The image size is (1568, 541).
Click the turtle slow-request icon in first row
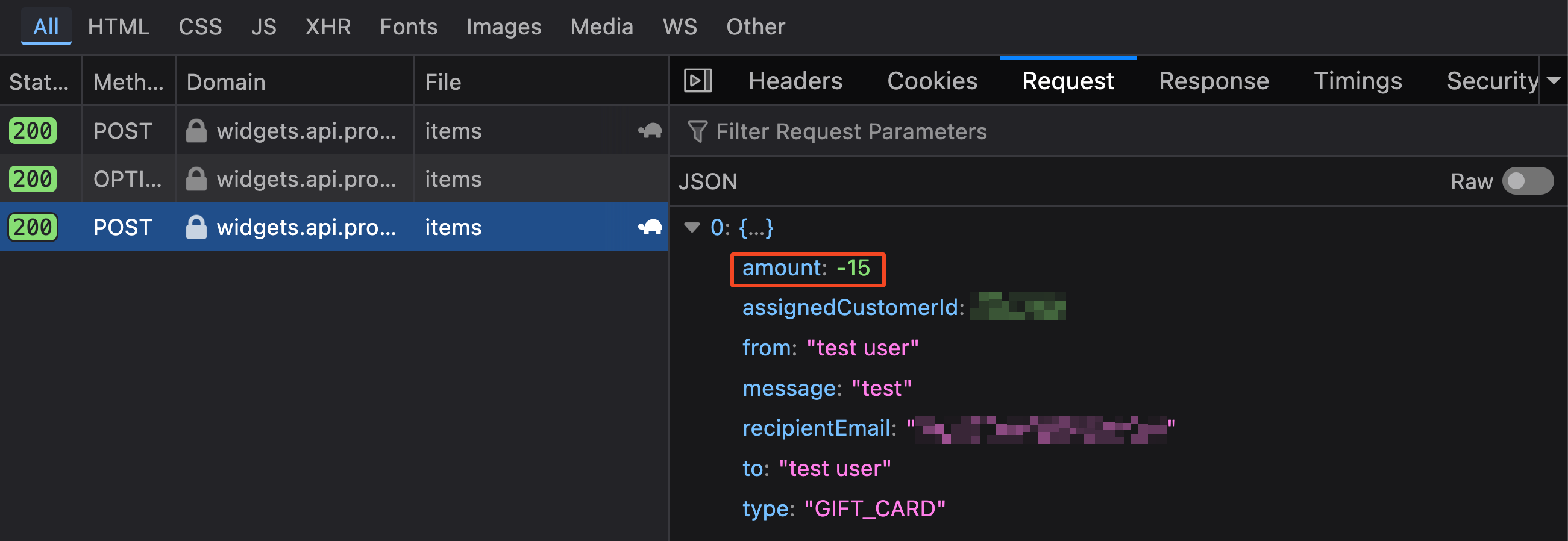click(650, 131)
